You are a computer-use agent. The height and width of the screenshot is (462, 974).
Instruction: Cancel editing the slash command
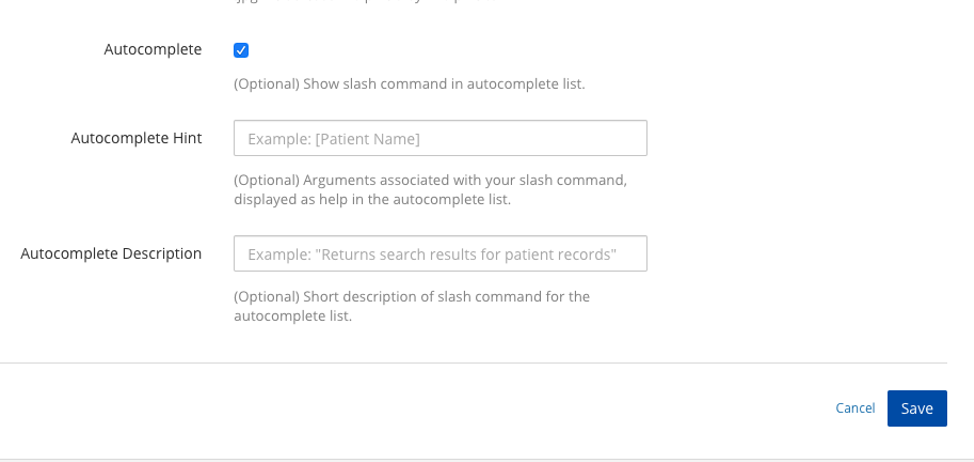855,408
